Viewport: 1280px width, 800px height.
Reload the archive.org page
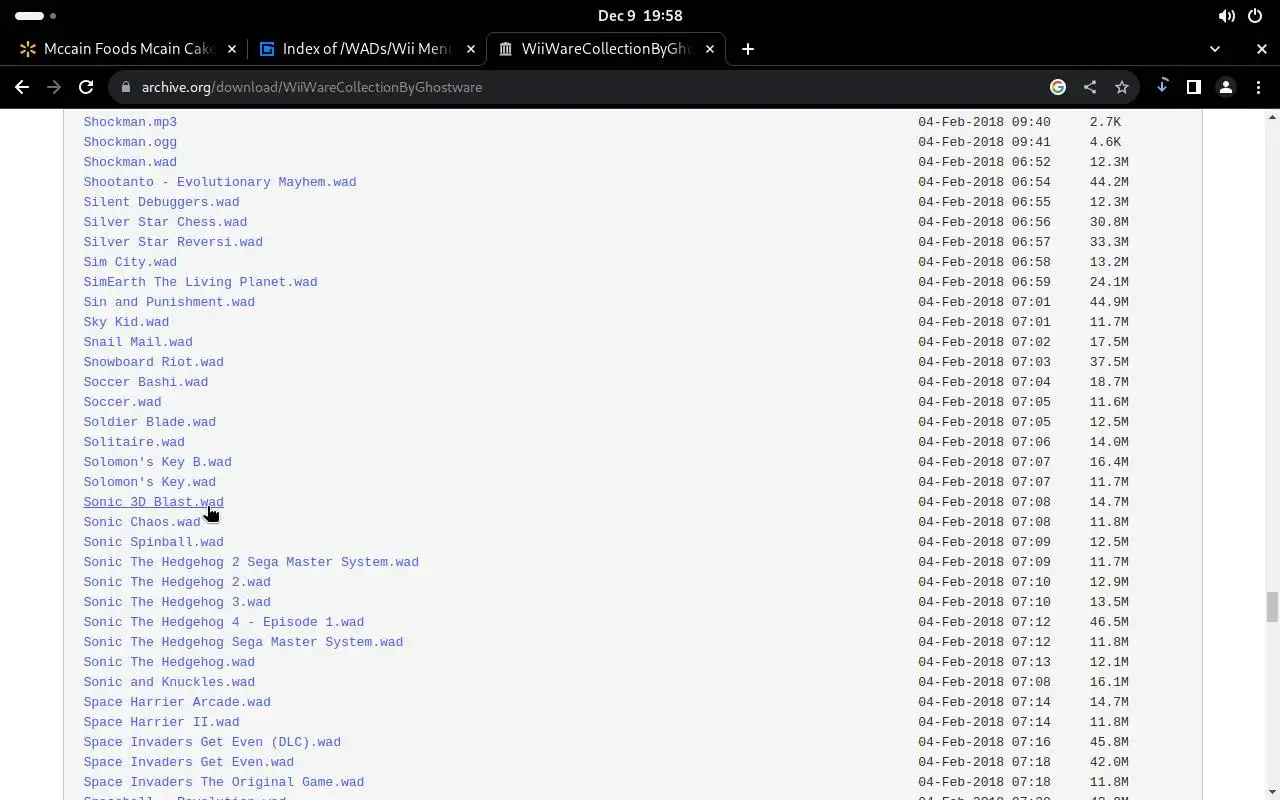click(x=86, y=87)
